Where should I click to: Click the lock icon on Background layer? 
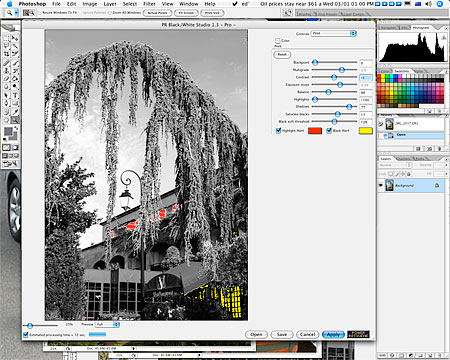pyautogui.click(x=437, y=185)
